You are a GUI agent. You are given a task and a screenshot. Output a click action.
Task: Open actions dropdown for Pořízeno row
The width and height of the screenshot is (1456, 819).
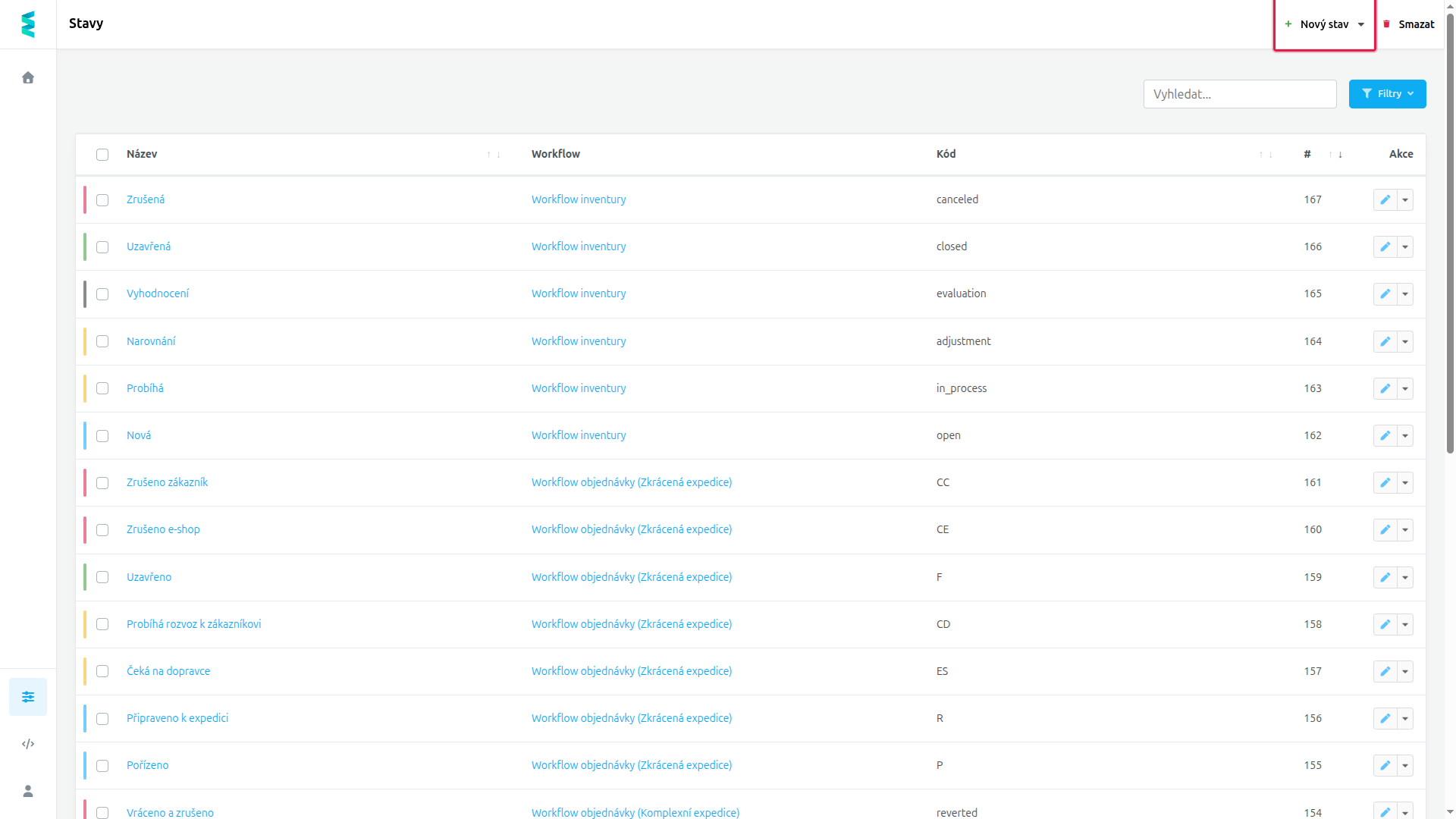click(x=1405, y=765)
